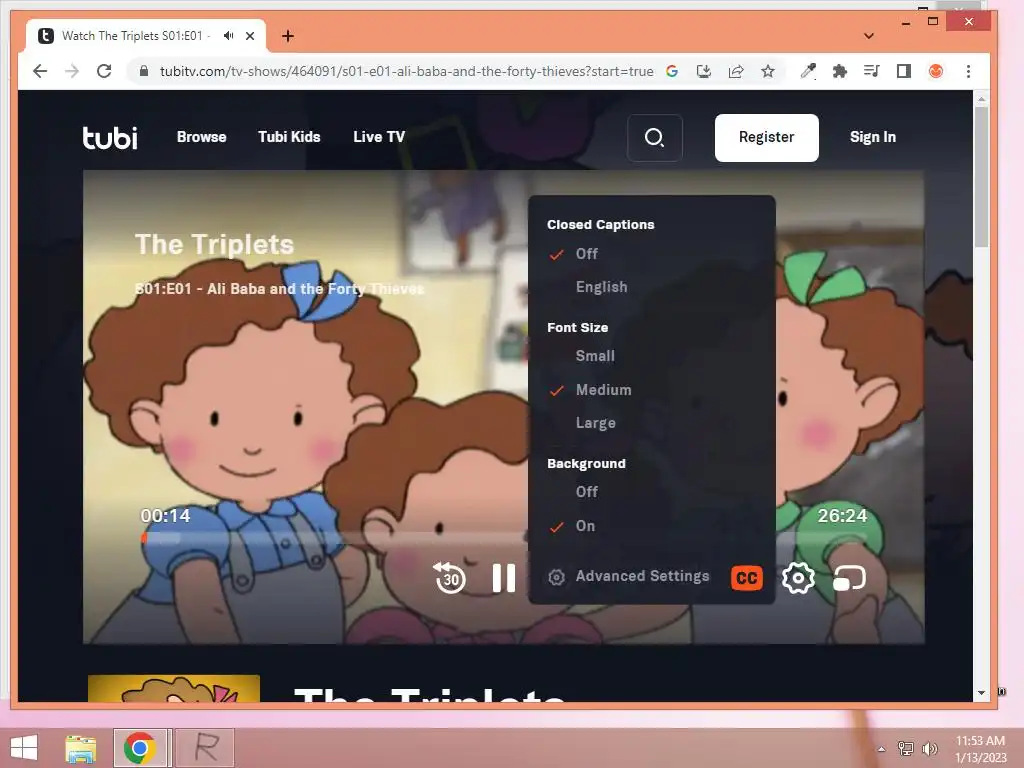
Task: Click the Register button
Action: pos(767,138)
